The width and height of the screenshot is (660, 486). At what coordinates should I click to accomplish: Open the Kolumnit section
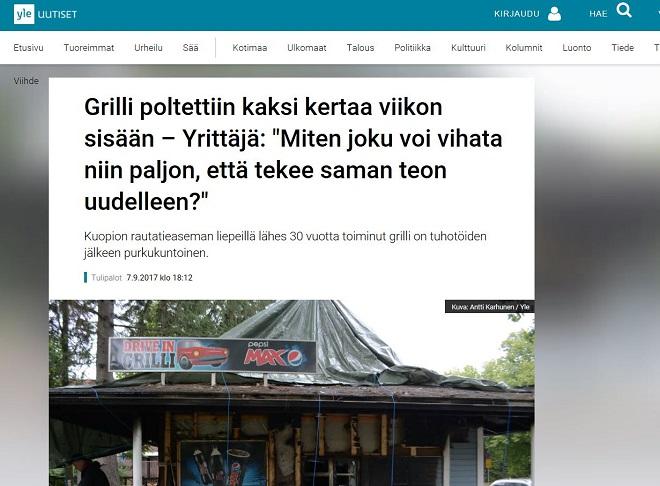coord(524,48)
